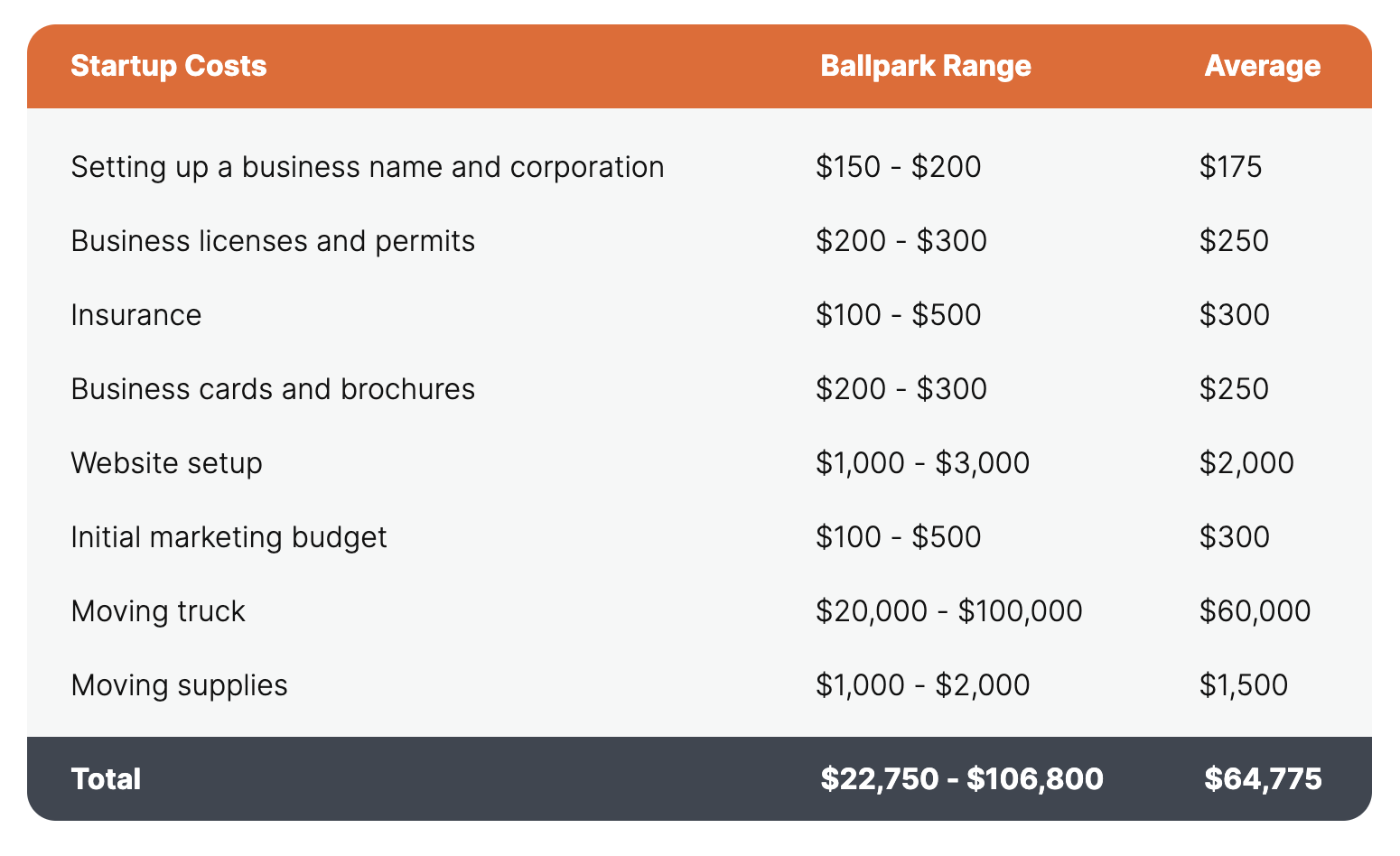Click the Business cards and brochures label
The height and width of the screenshot is (856, 1400).
tap(273, 389)
